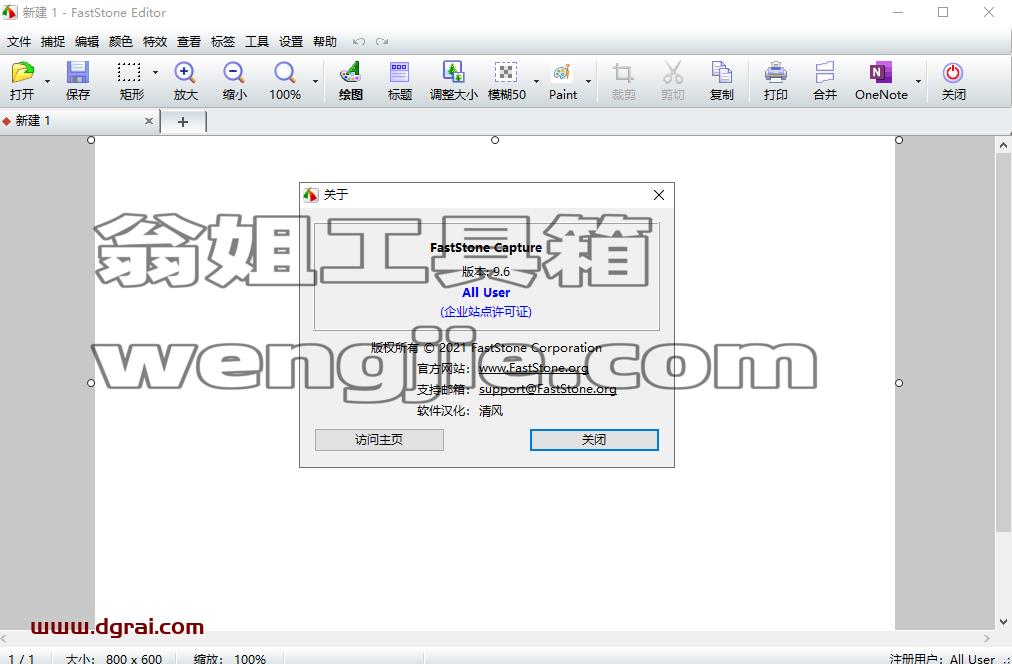Image resolution: width=1012 pixels, height=664 pixels.
Task: Click the horizontal scrollbar right arrow
Action: pos(986,638)
